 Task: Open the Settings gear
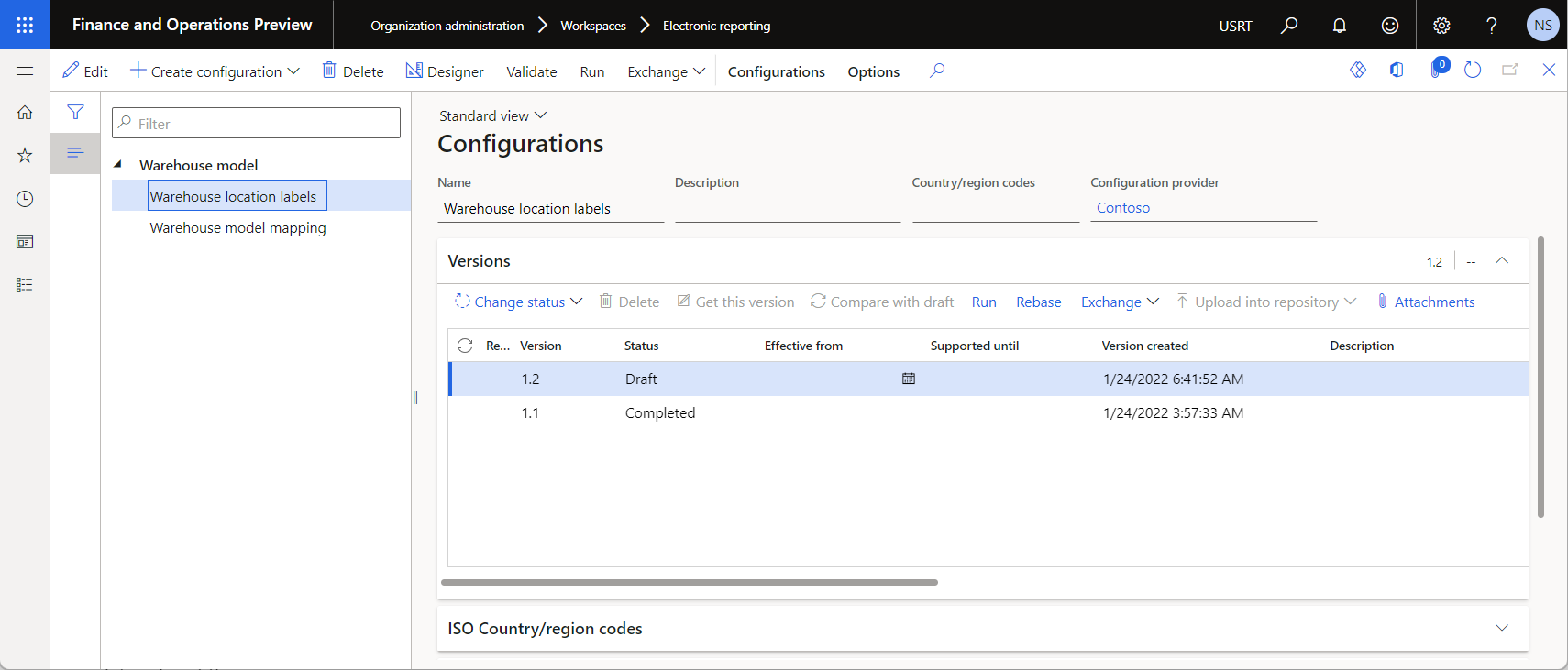[1441, 25]
